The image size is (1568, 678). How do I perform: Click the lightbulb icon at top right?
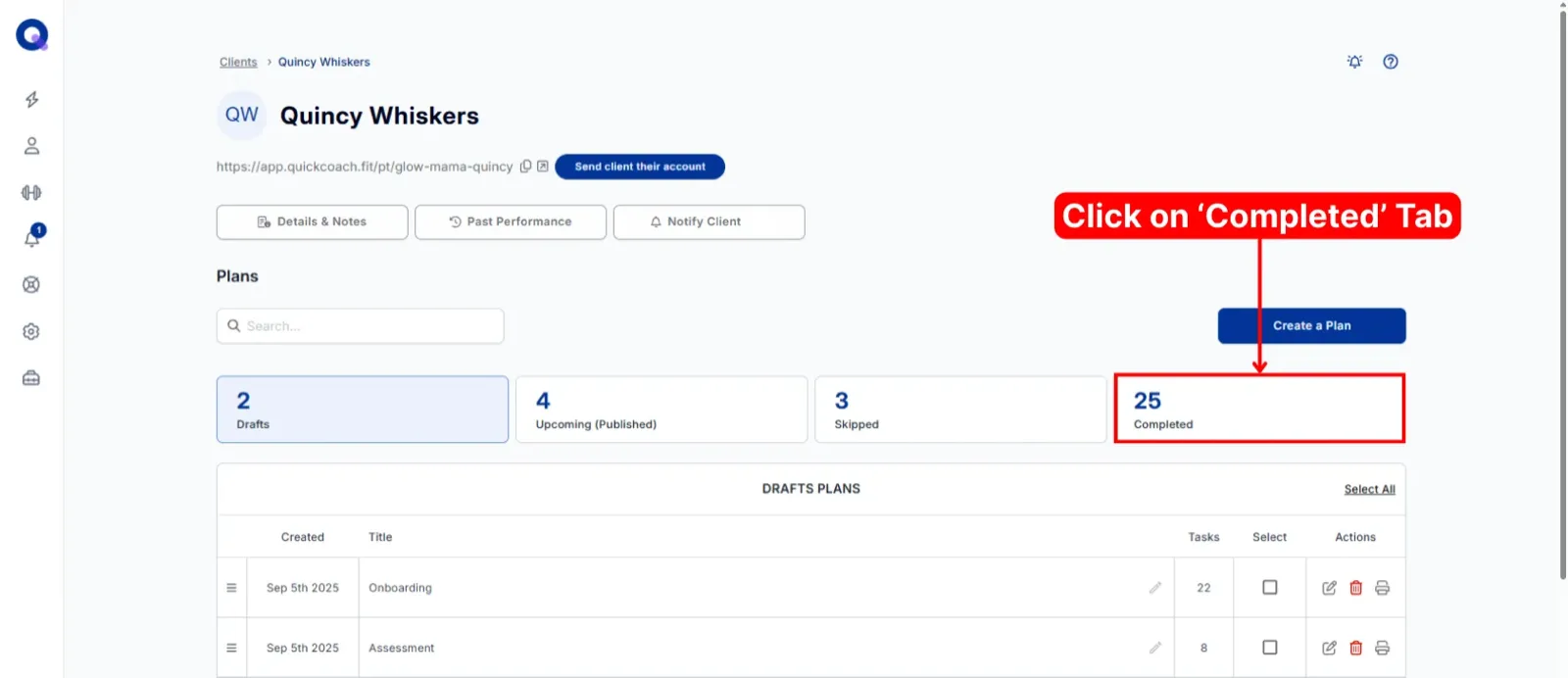[1354, 62]
